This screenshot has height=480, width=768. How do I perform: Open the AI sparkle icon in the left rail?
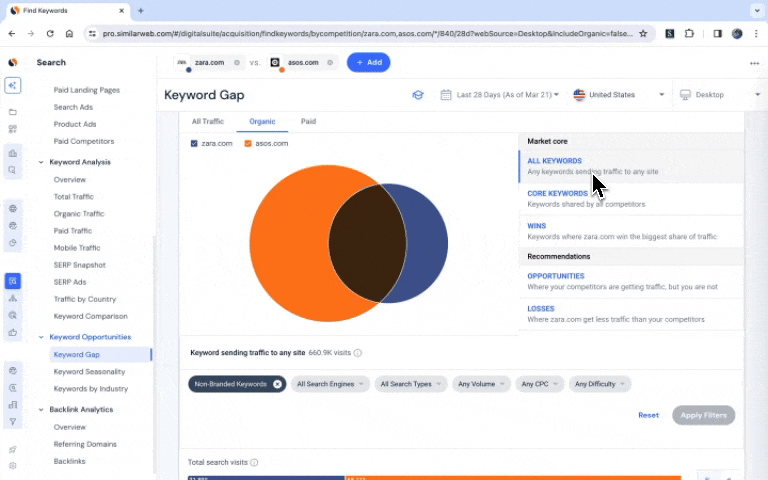(13, 85)
